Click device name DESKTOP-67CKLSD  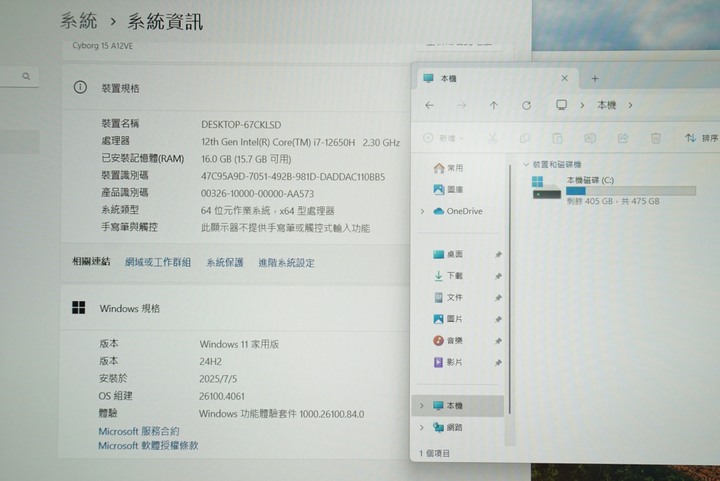point(241,124)
